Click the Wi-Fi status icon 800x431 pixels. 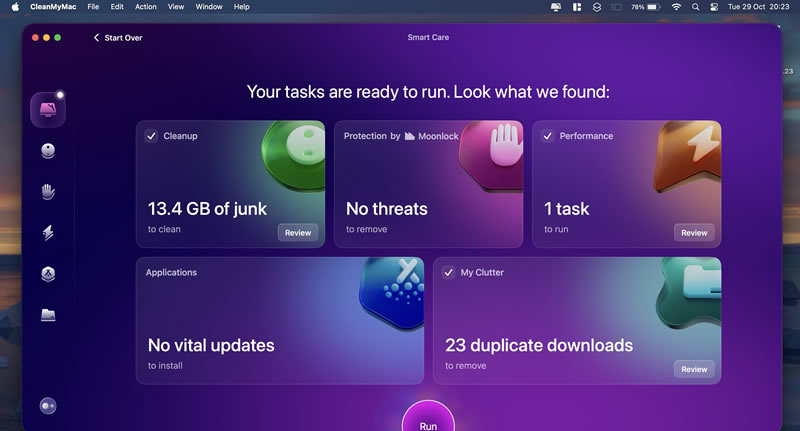(676, 7)
